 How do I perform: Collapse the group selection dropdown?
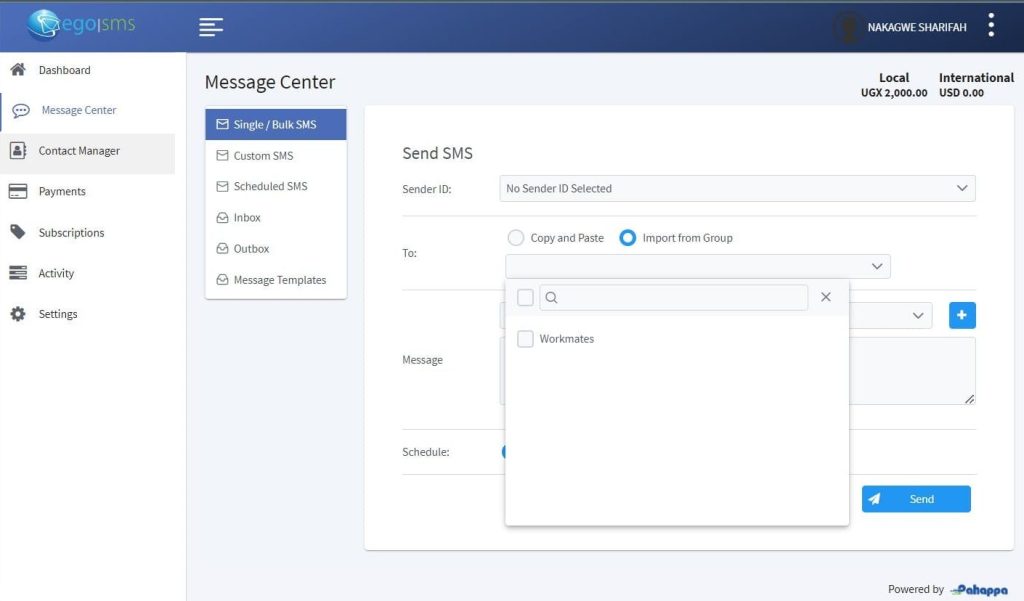point(877,266)
